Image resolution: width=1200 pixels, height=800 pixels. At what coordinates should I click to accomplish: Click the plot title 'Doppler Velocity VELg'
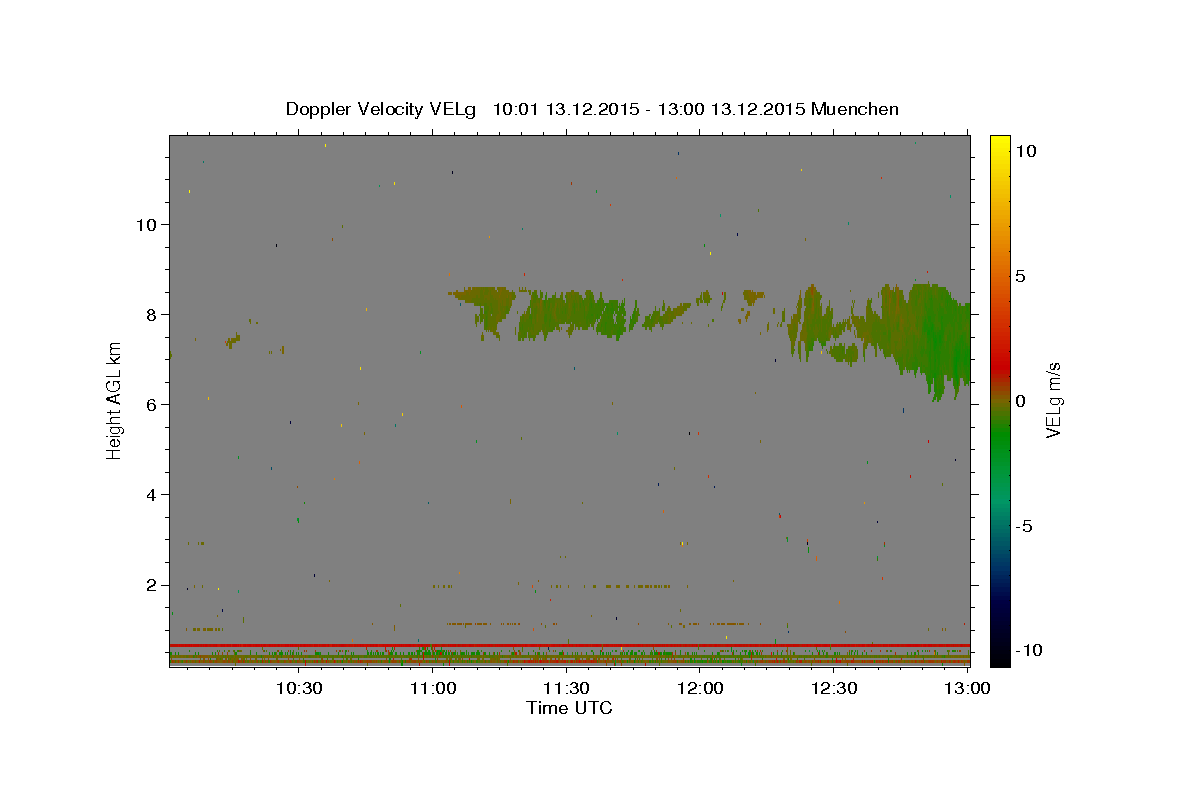click(x=382, y=109)
